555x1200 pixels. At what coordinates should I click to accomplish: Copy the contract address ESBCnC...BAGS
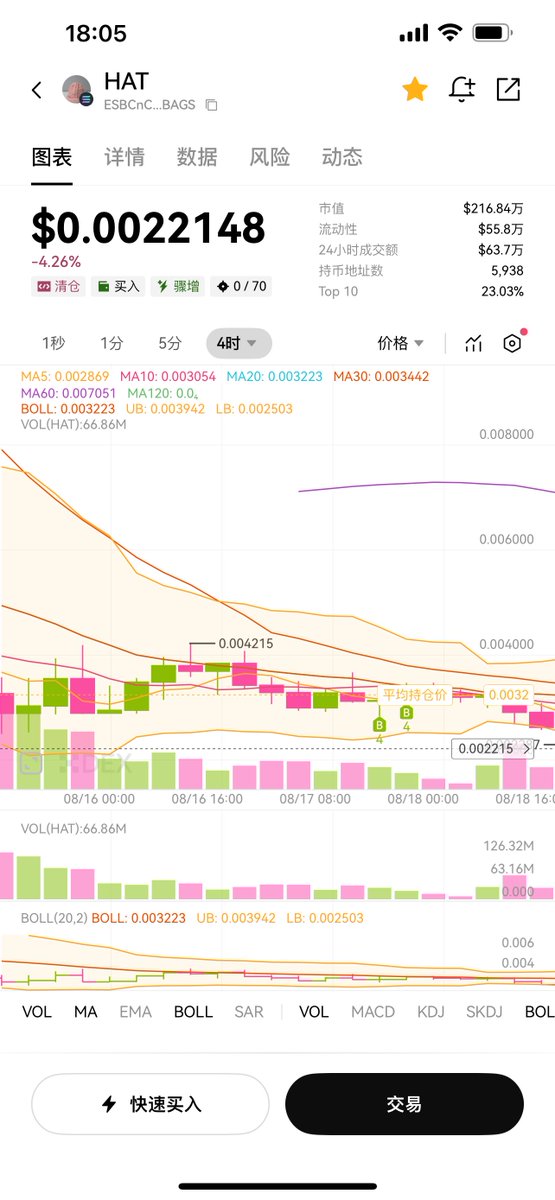point(211,105)
